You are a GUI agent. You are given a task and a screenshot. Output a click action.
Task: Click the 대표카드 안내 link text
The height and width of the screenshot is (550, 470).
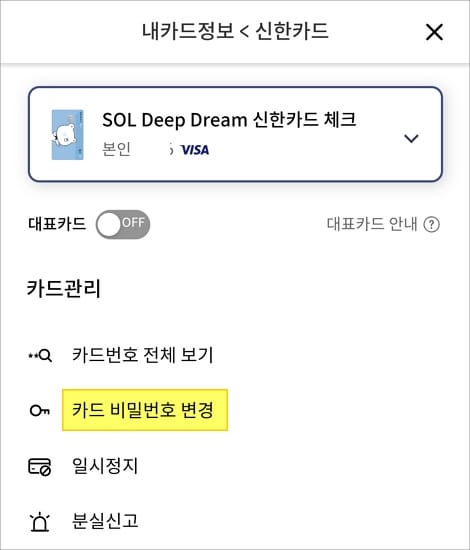[372, 224]
